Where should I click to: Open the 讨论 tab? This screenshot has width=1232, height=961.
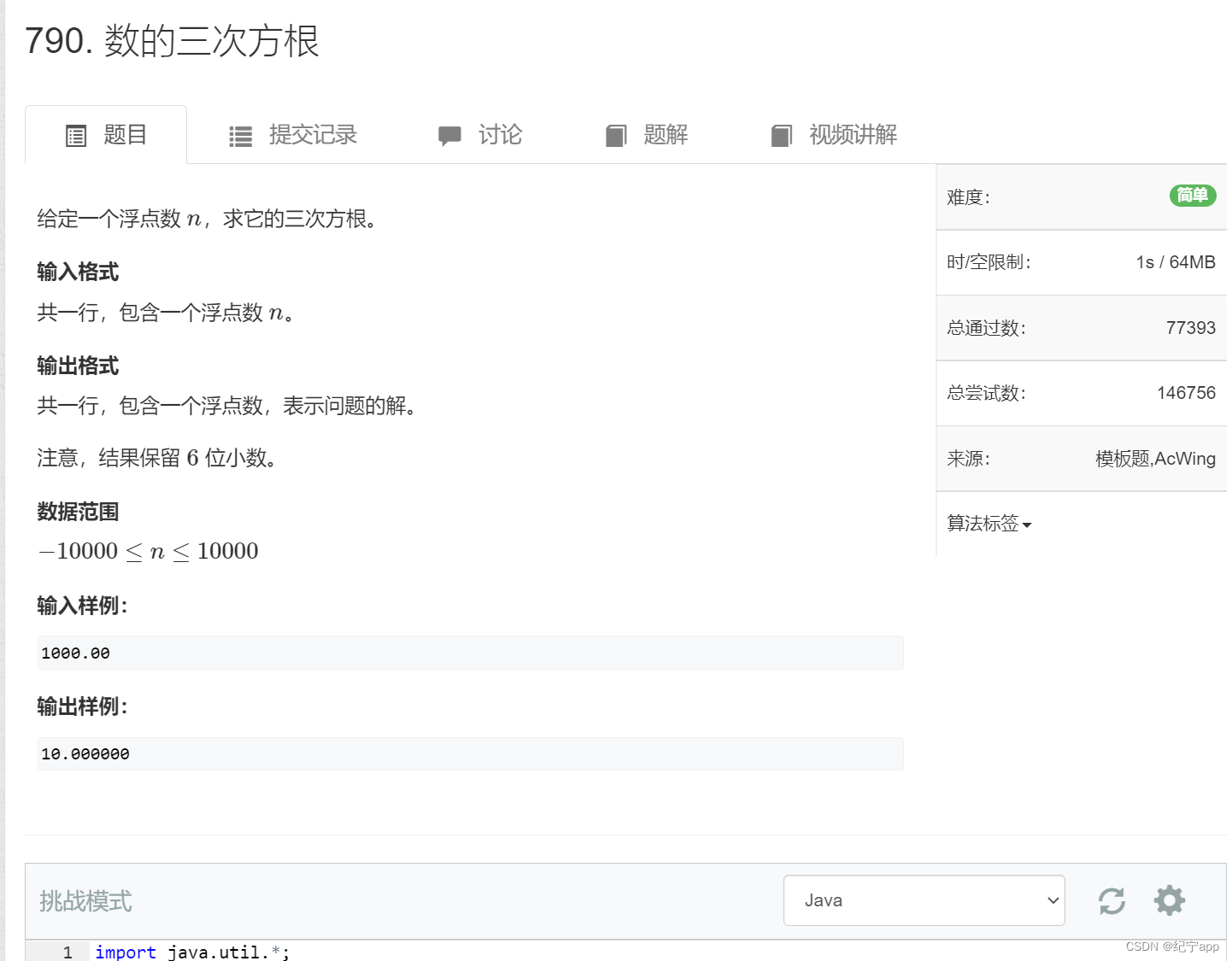tap(480, 135)
